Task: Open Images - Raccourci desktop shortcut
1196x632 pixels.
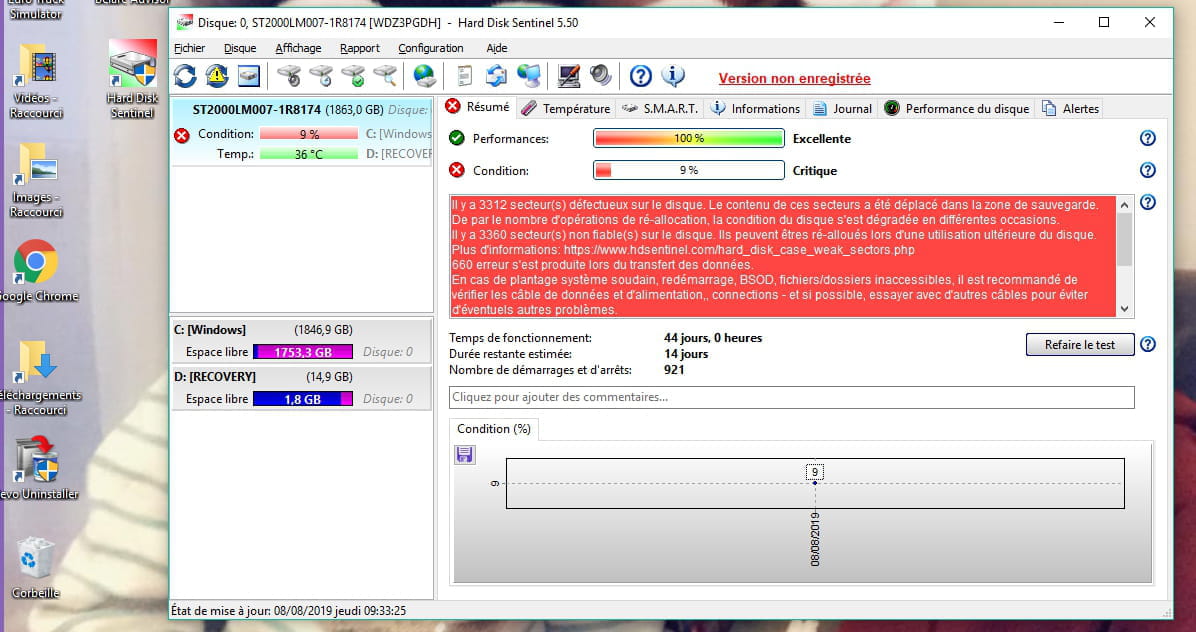Action: coord(36,180)
